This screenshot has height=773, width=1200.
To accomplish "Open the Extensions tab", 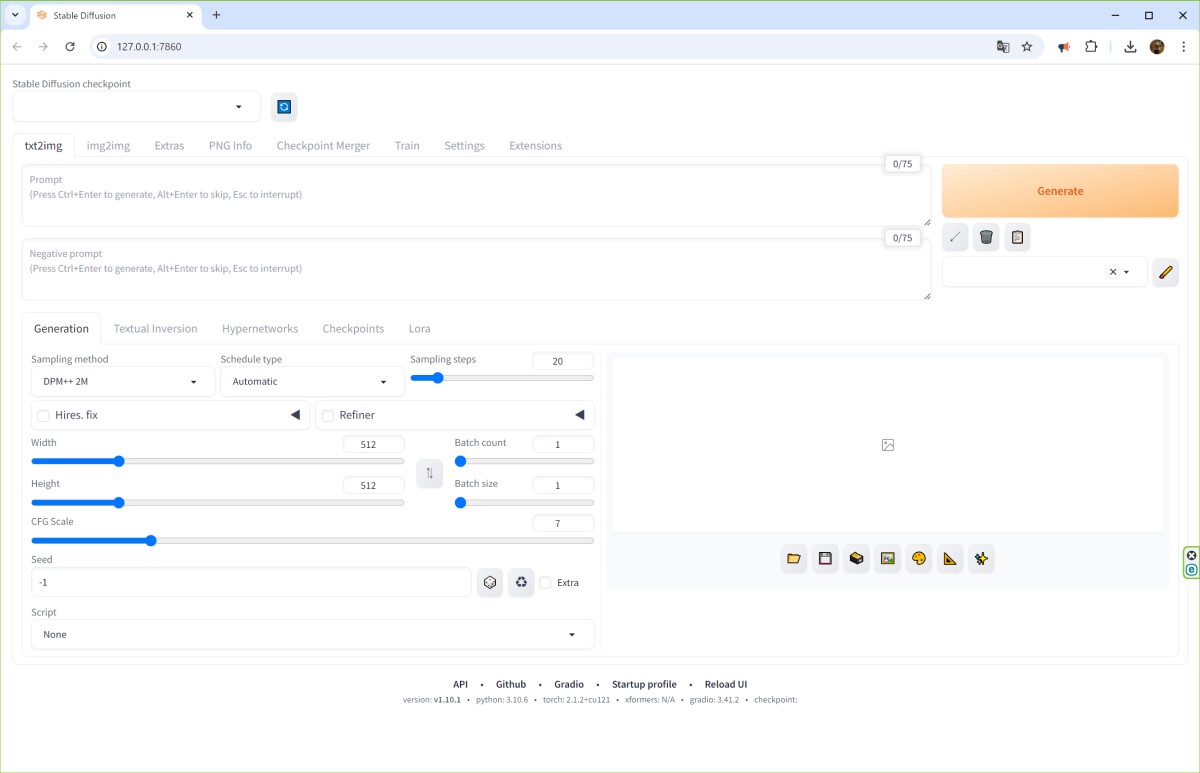I will pyautogui.click(x=535, y=146).
